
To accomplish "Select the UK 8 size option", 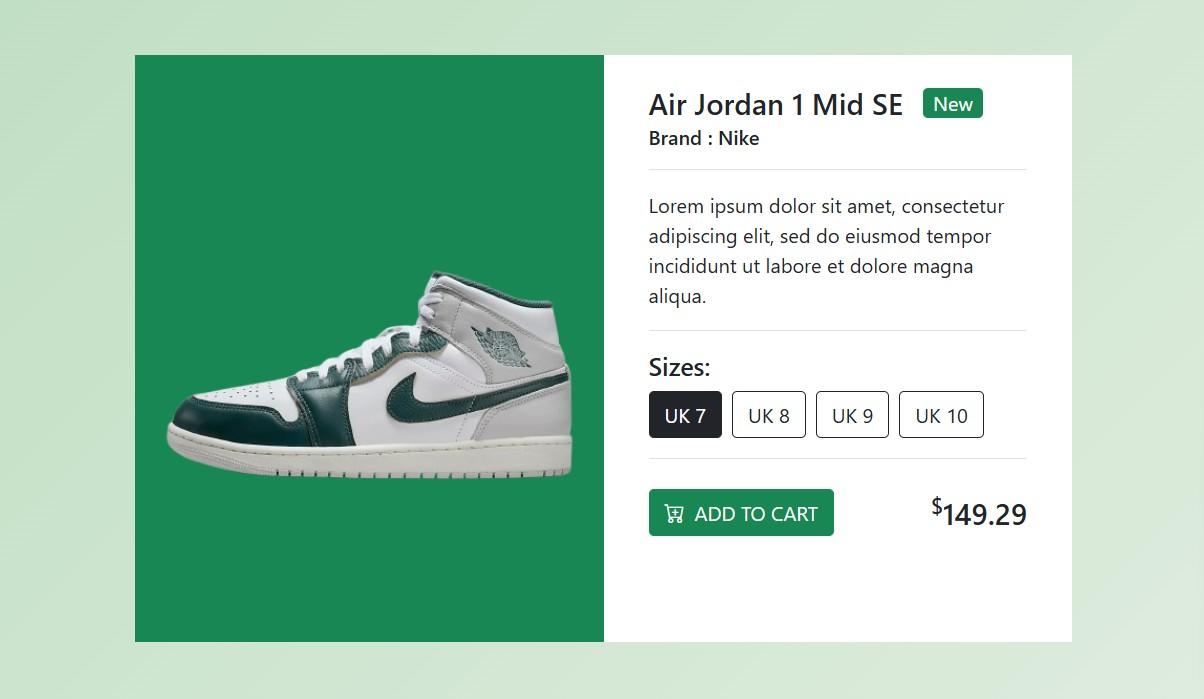I will [768, 414].
